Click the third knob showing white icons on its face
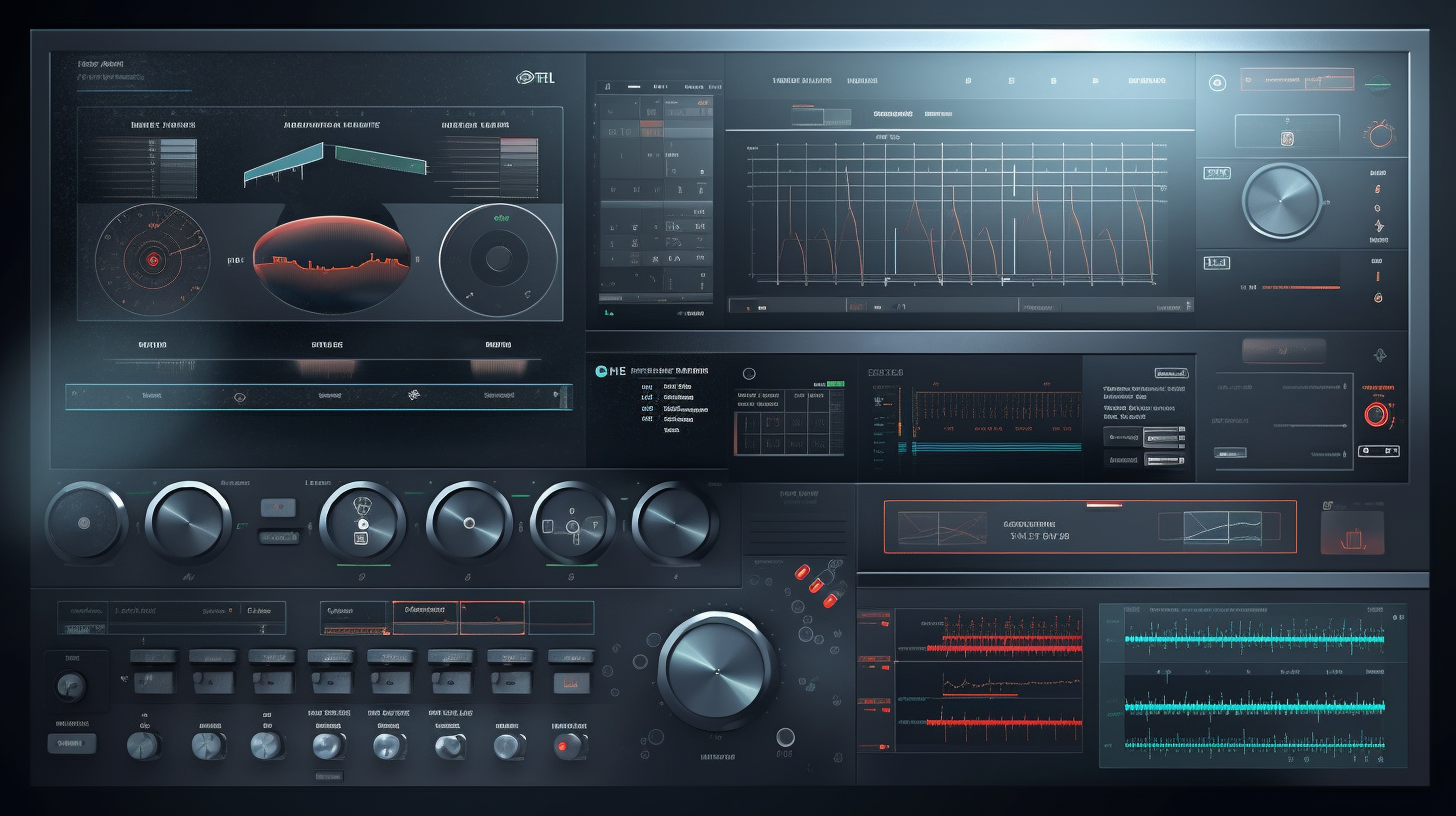This screenshot has height=816, width=1456. click(x=362, y=522)
